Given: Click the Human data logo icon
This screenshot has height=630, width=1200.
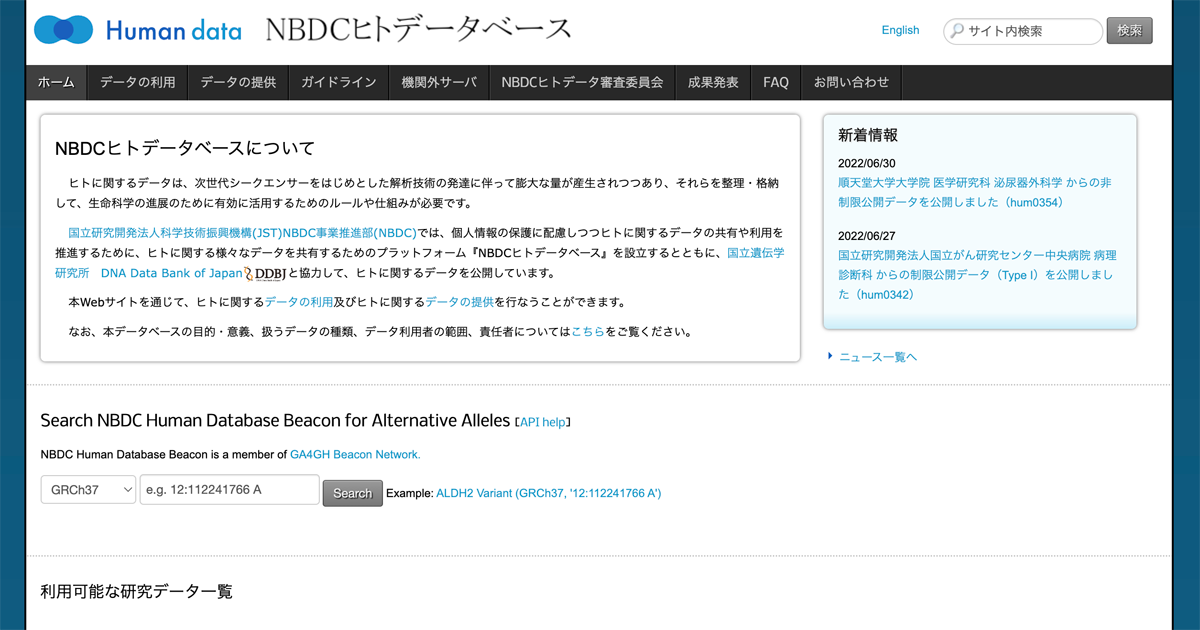Looking at the screenshot, I should click(63, 30).
